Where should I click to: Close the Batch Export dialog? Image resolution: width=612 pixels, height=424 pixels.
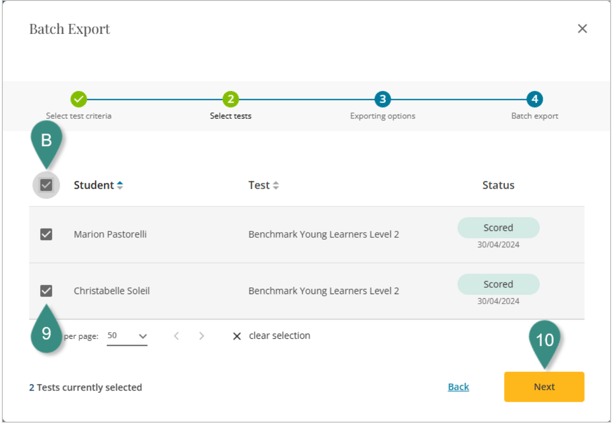[582, 29]
